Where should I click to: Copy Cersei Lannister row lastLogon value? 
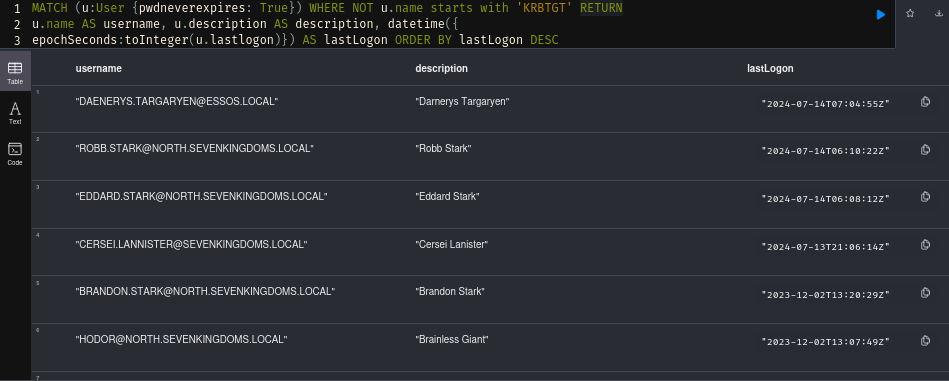coord(925,244)
